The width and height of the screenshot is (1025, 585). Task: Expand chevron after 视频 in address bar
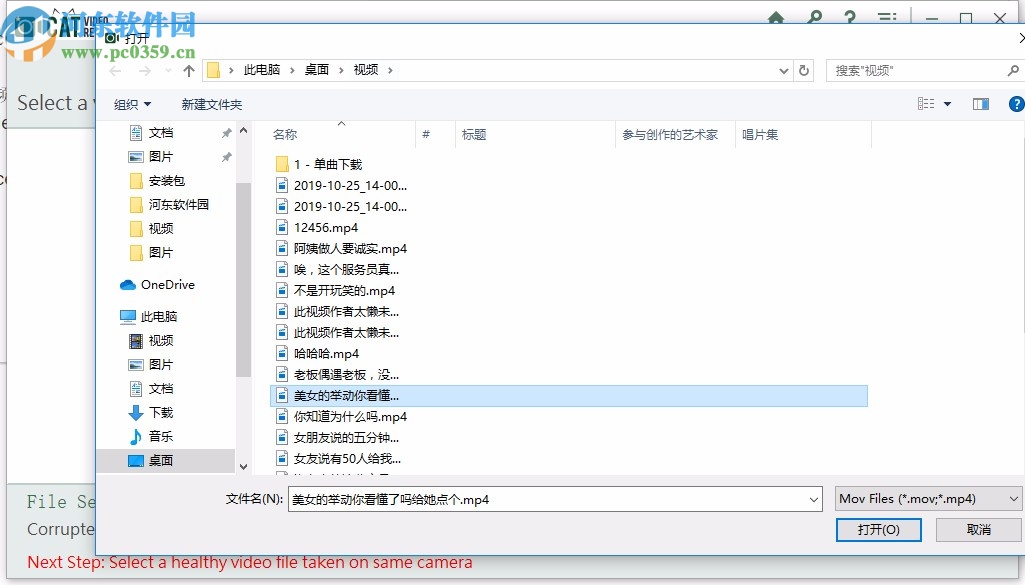pos(390,70)
